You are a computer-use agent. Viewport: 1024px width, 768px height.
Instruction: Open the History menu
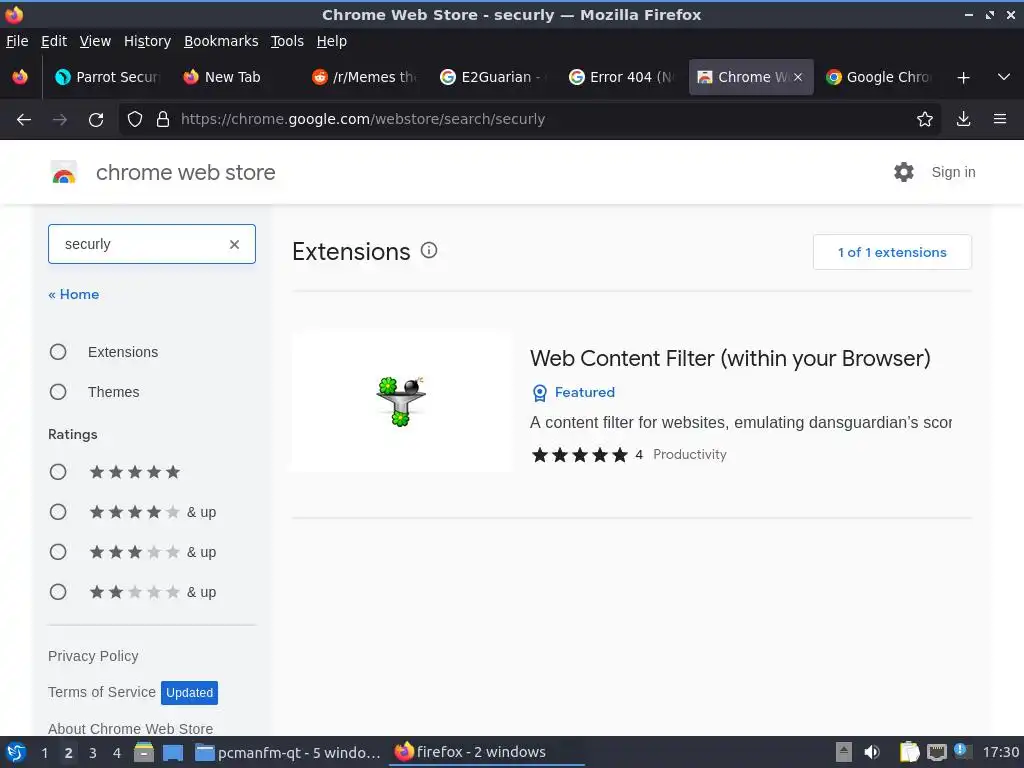(x=147, y=41)
